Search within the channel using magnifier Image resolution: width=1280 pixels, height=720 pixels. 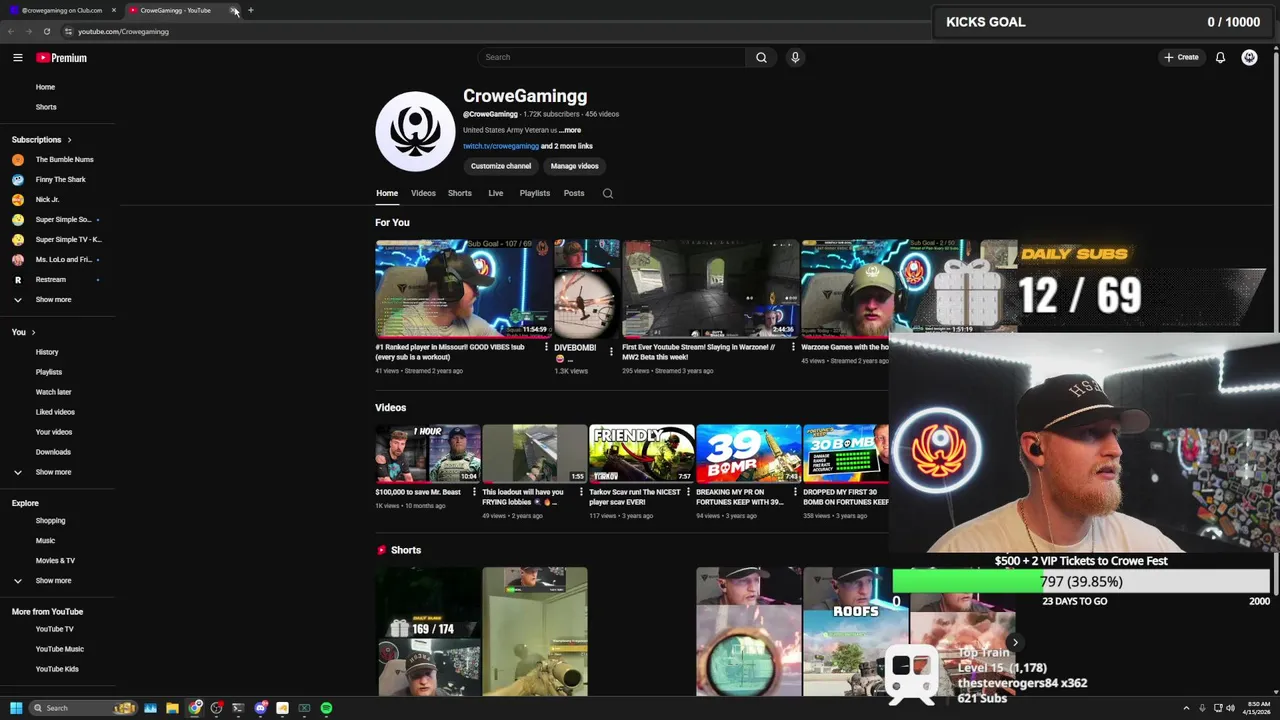pos(607,193)
